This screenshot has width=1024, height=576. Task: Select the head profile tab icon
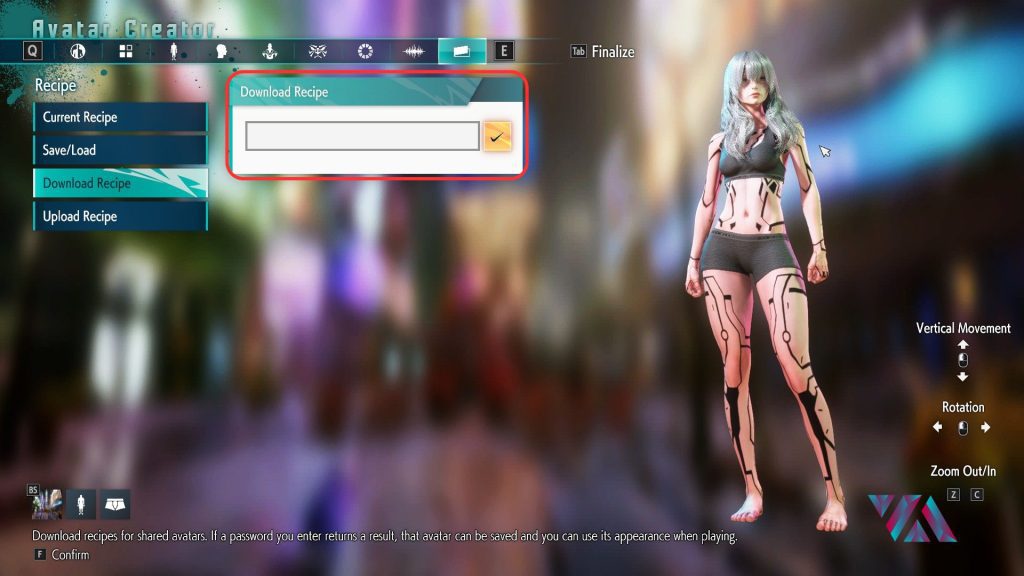coord(221,51)
